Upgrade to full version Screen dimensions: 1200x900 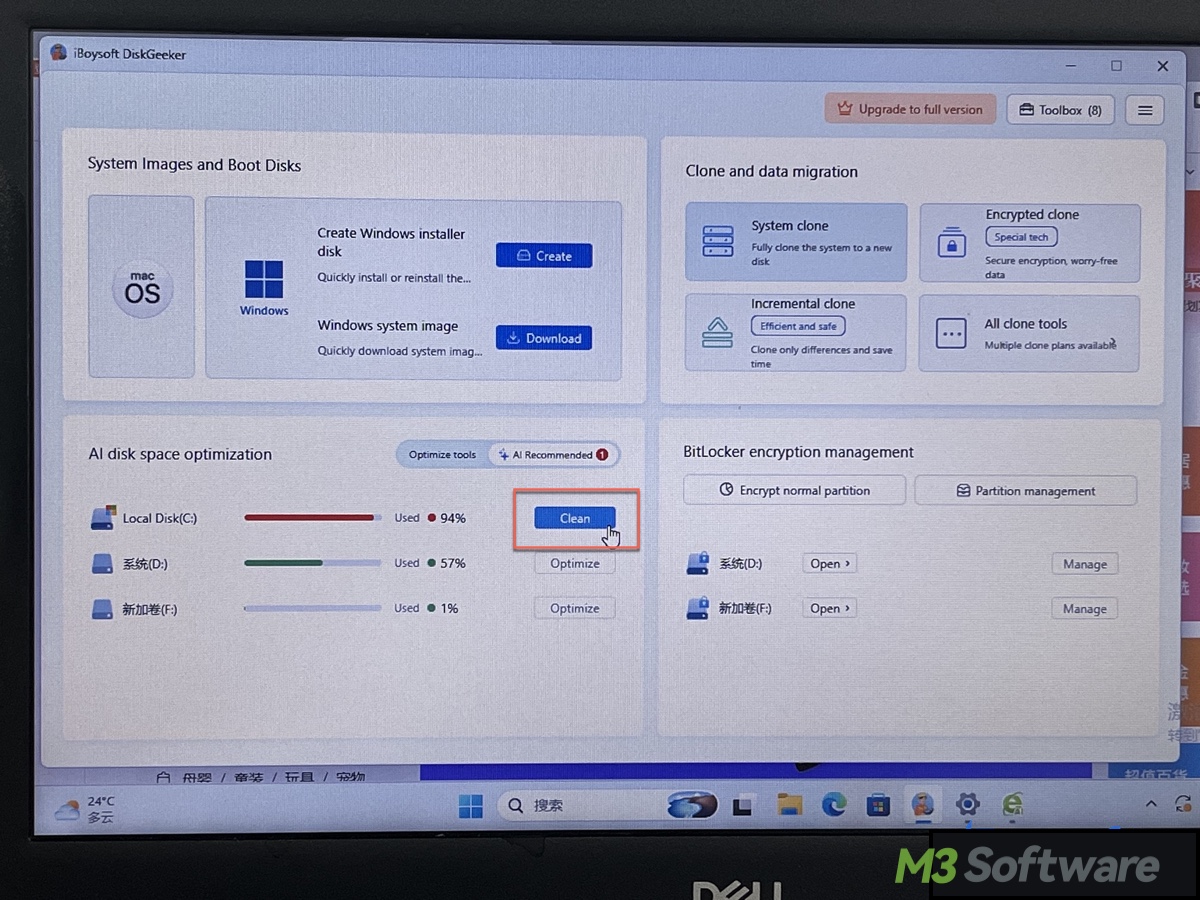coord(910,109)
